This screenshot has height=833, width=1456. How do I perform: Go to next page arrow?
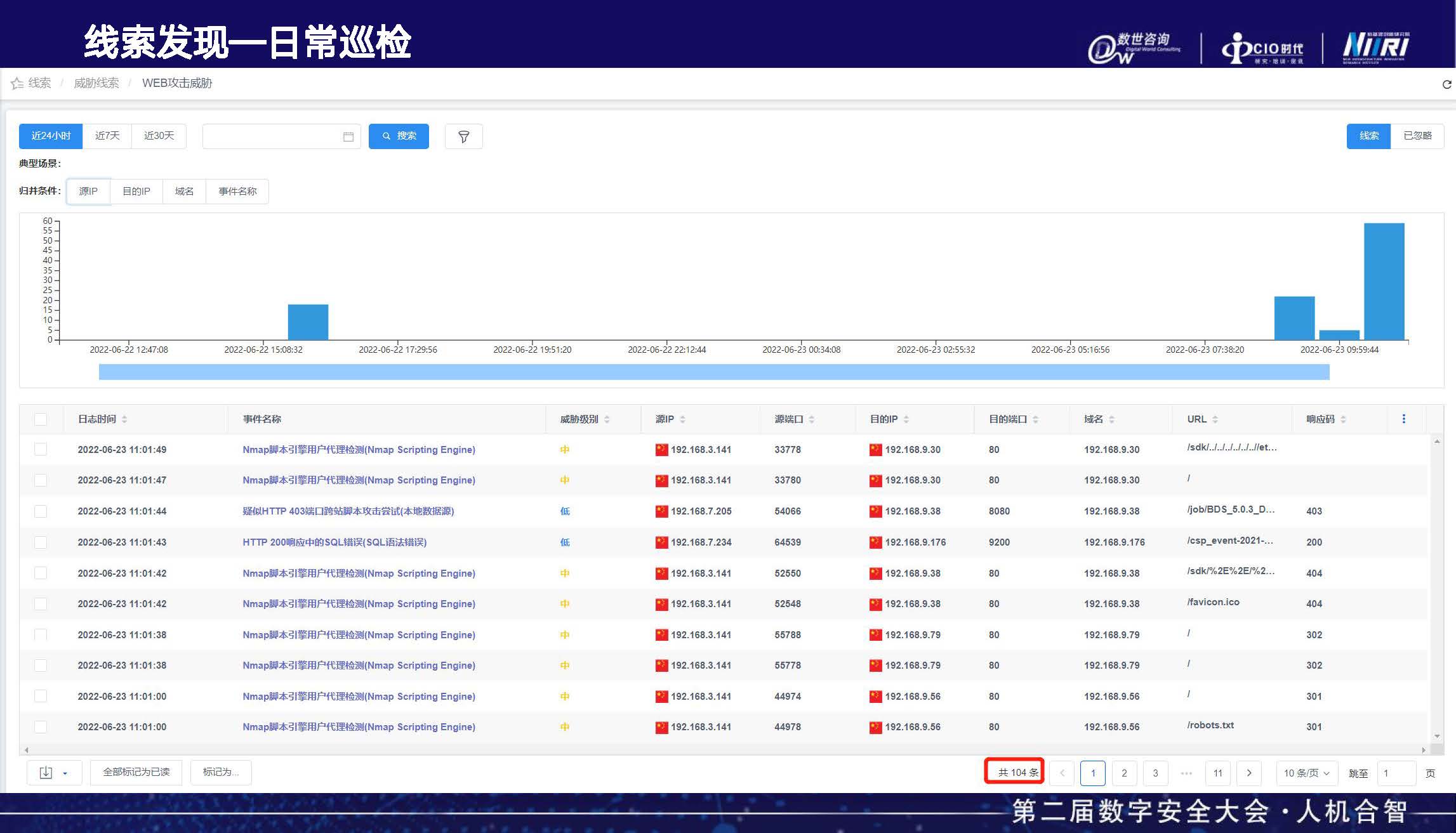point(1248,773)
